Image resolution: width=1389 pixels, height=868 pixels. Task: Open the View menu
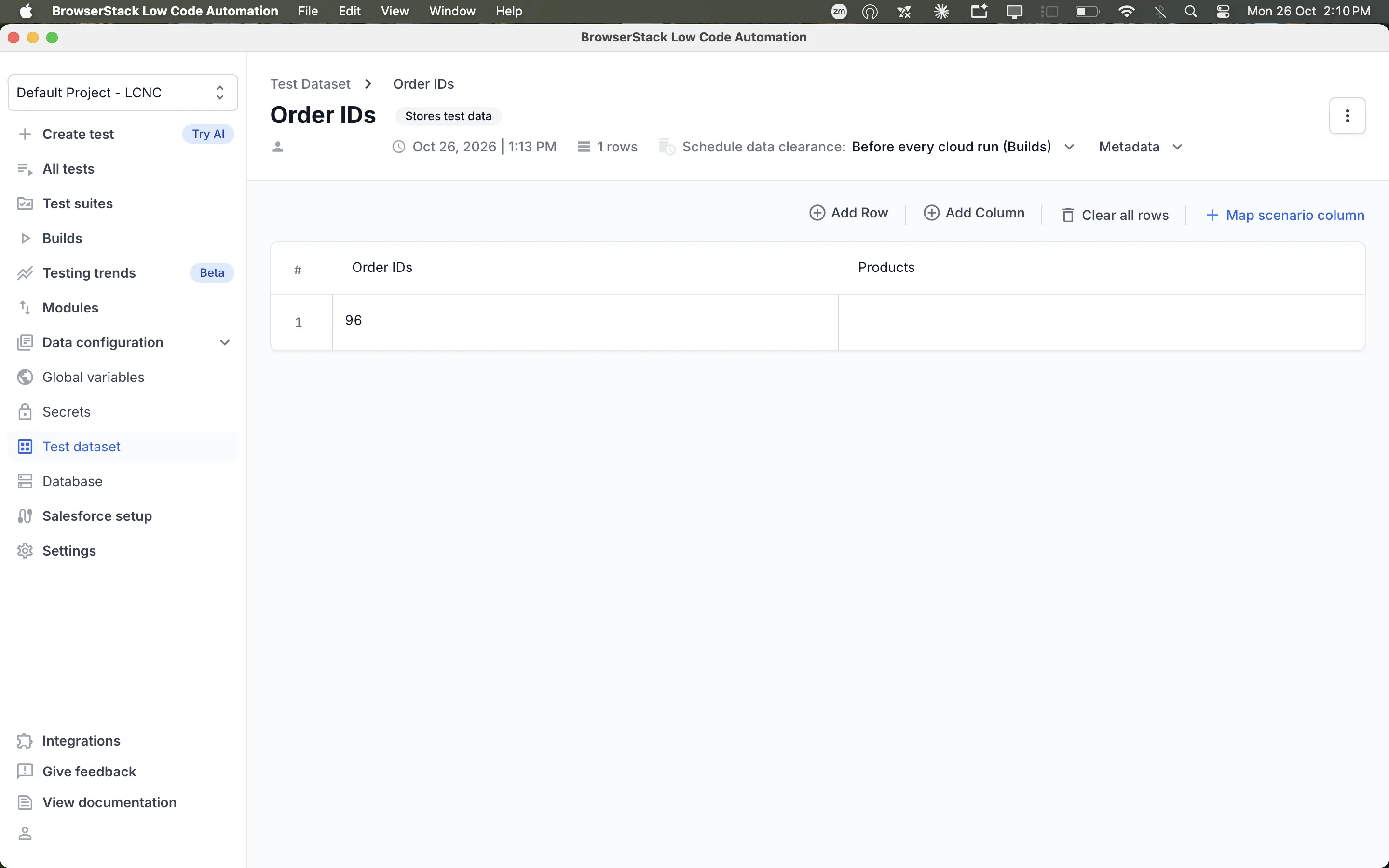[x=395, y=11]
